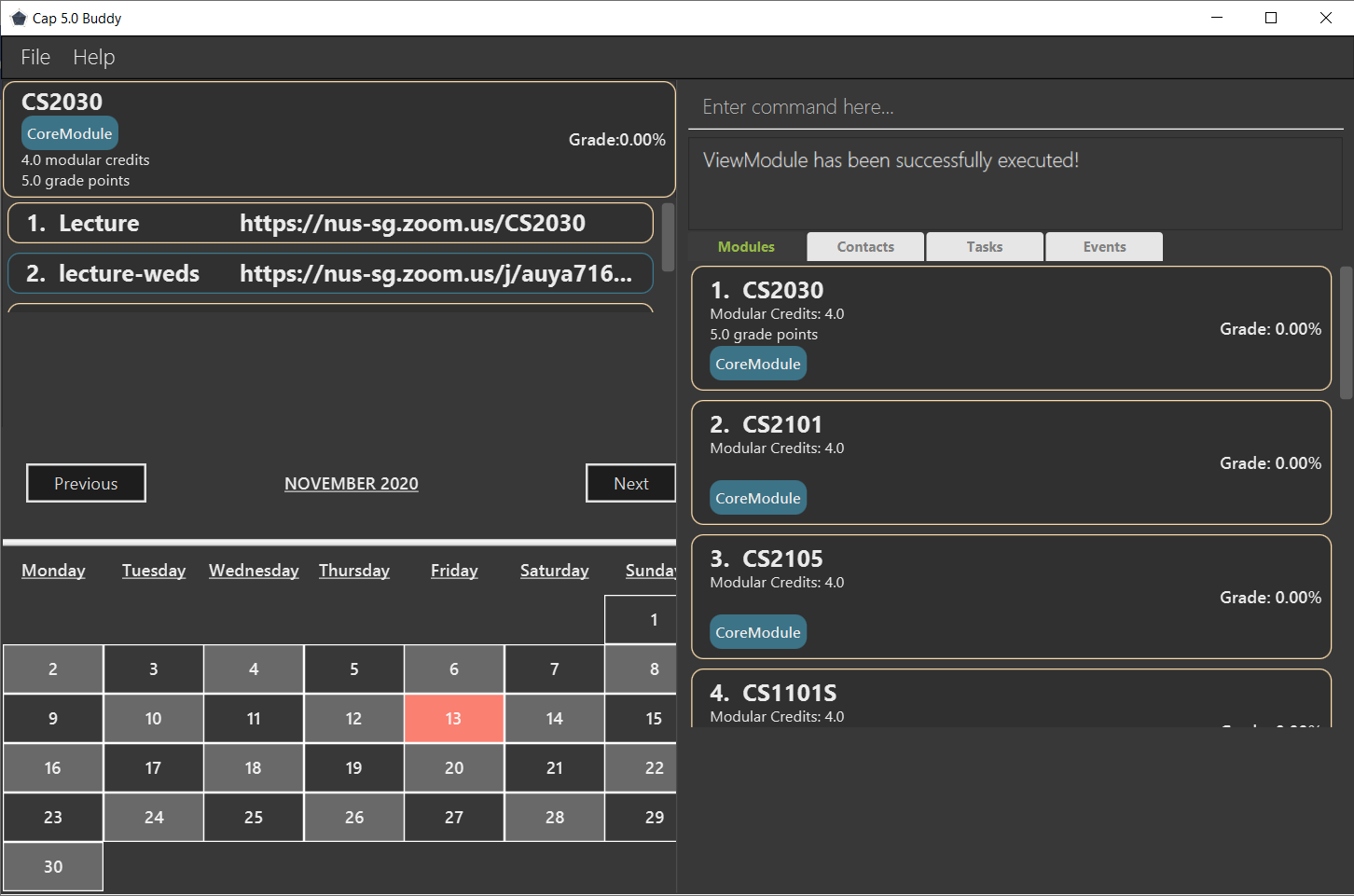Switch to the Contacts tab

pos(865,247)
